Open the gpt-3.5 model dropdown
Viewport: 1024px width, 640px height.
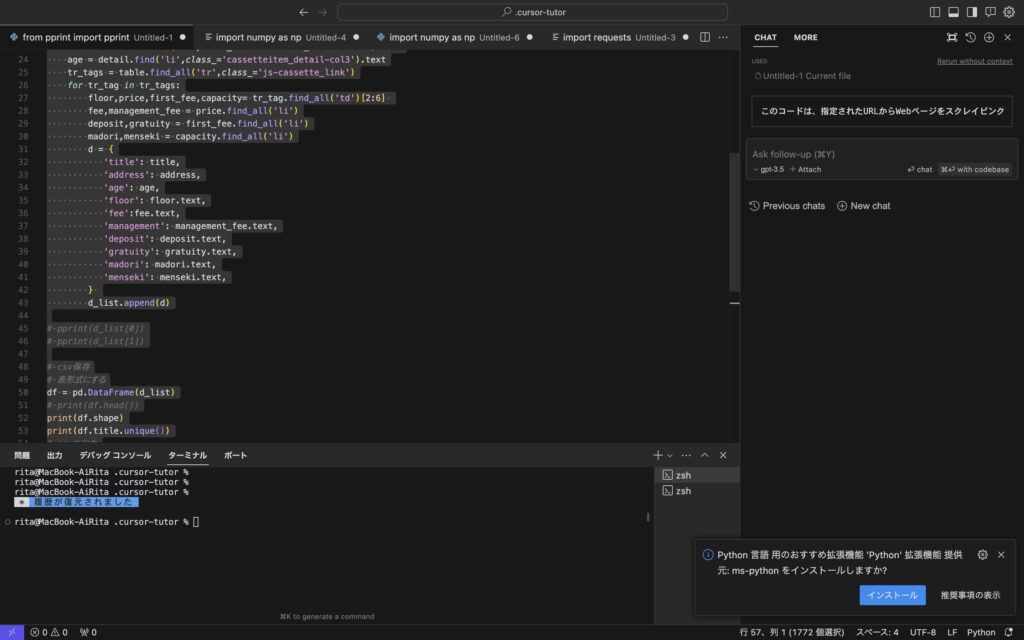768,169
